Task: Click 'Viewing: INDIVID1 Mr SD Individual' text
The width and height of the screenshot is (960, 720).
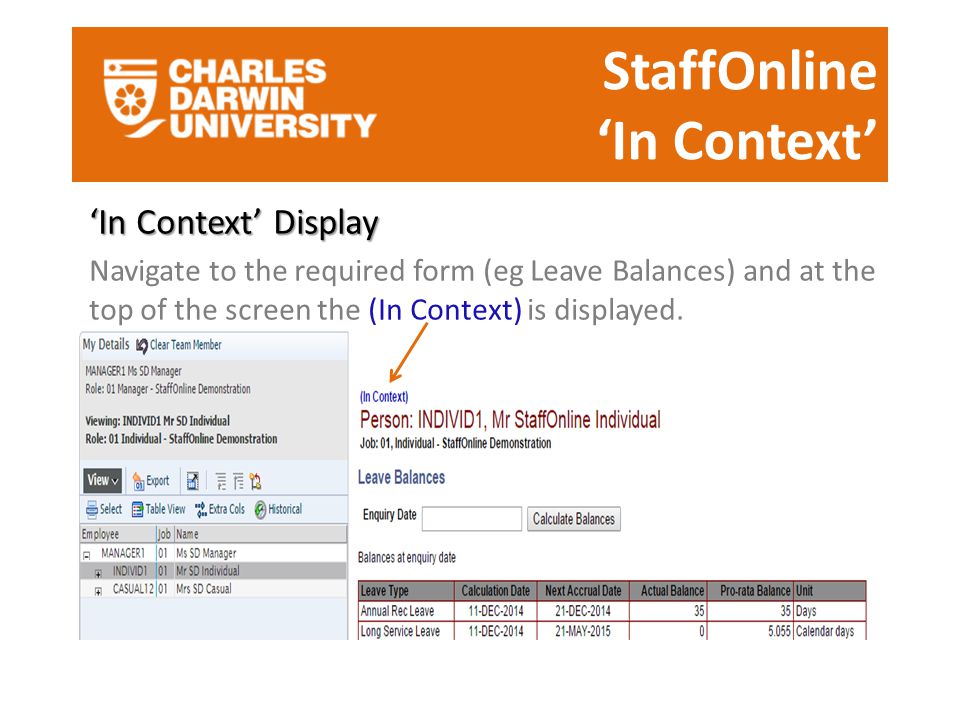Action: tap(157, 421)
